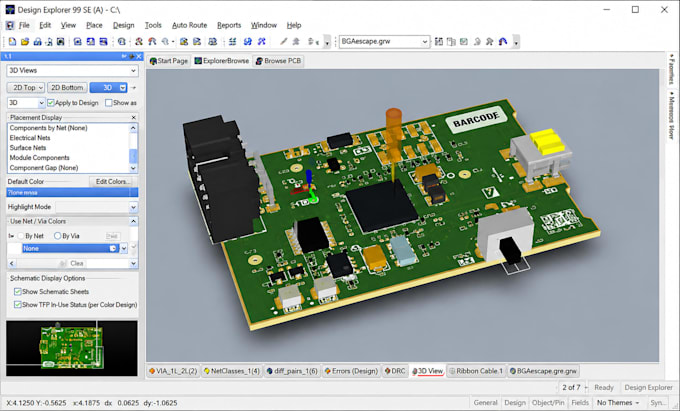Switch to the Errors (Design) tab
The width and height of the screenshot is (680, 411).
pyautogui.click(x=351, y=371)
